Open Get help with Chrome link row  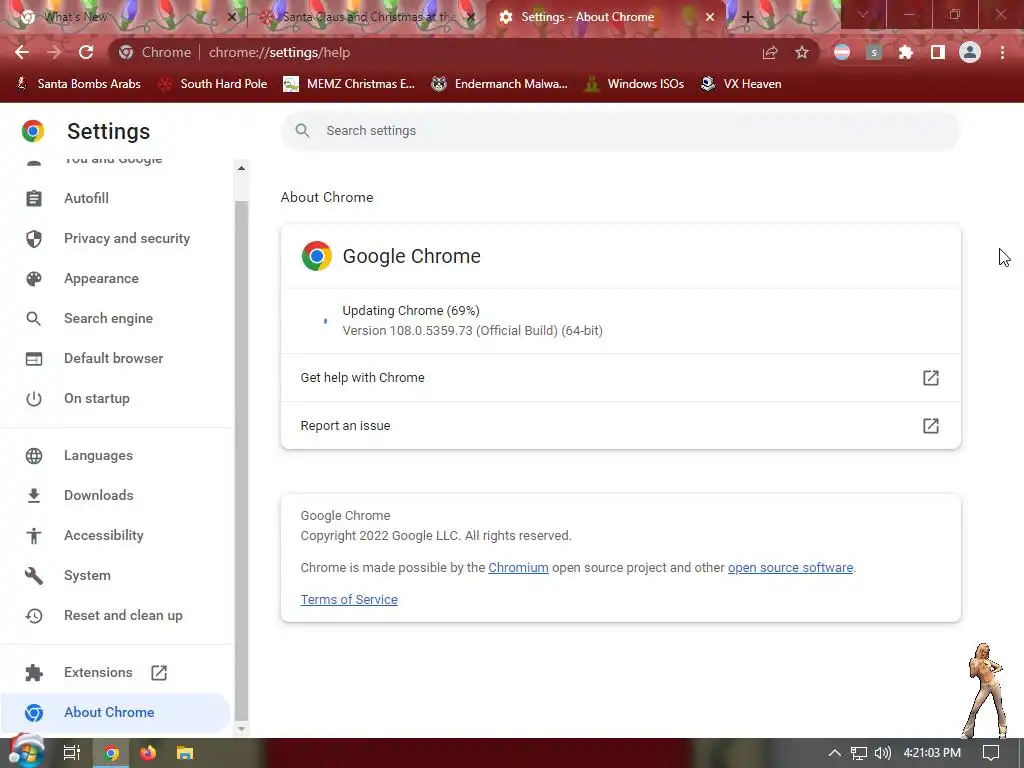pos(620,377)
